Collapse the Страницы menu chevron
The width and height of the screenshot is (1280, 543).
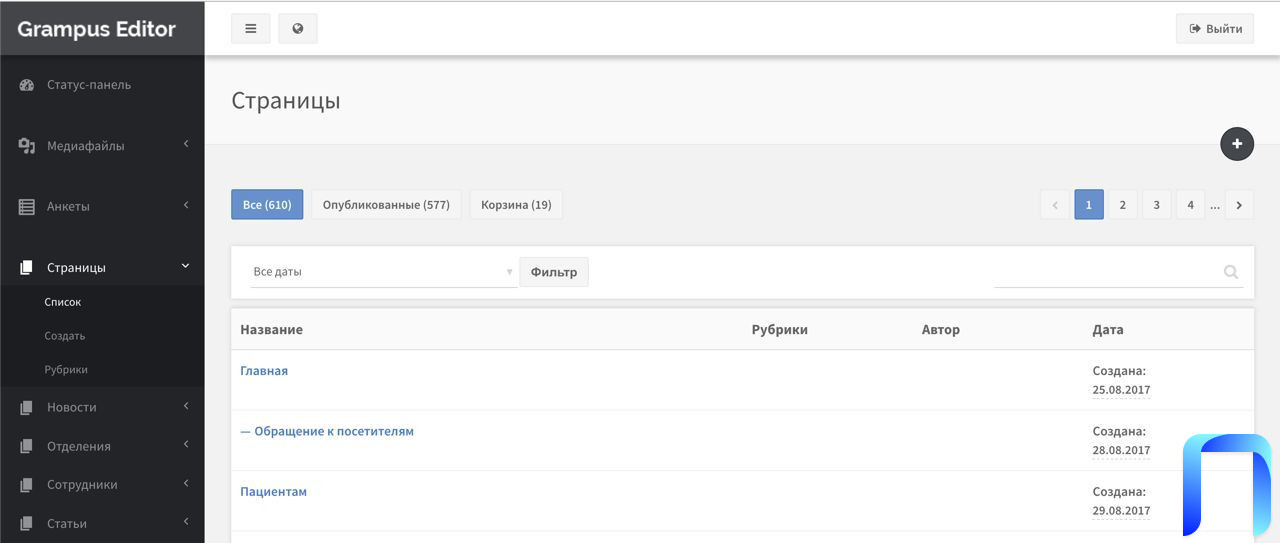[186, 266]
